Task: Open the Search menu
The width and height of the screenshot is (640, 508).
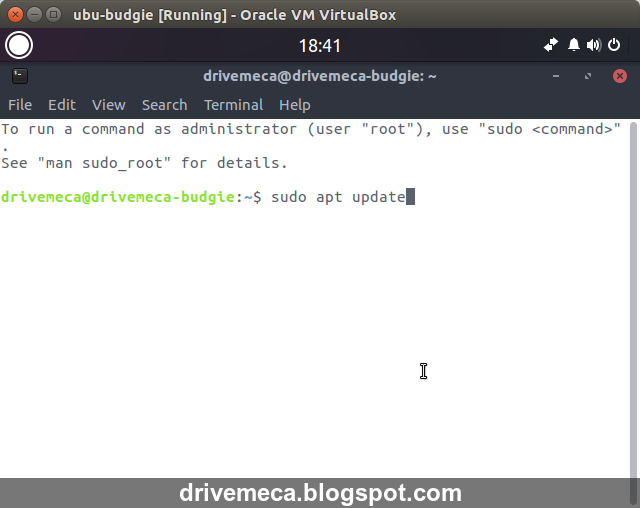Action: (164, 105)
